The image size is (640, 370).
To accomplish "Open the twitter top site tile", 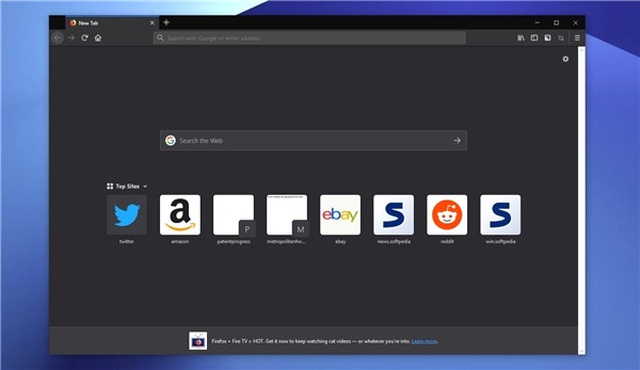I will pyautogui.click(x=127, y=215).
